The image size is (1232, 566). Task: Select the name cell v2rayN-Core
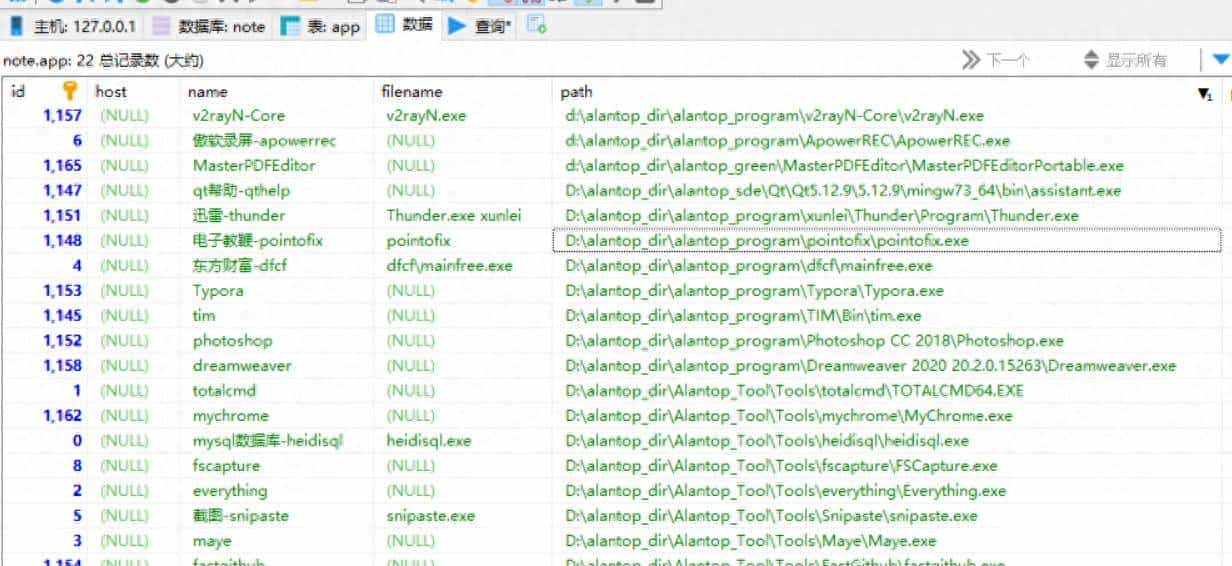[x=238, y=116]
